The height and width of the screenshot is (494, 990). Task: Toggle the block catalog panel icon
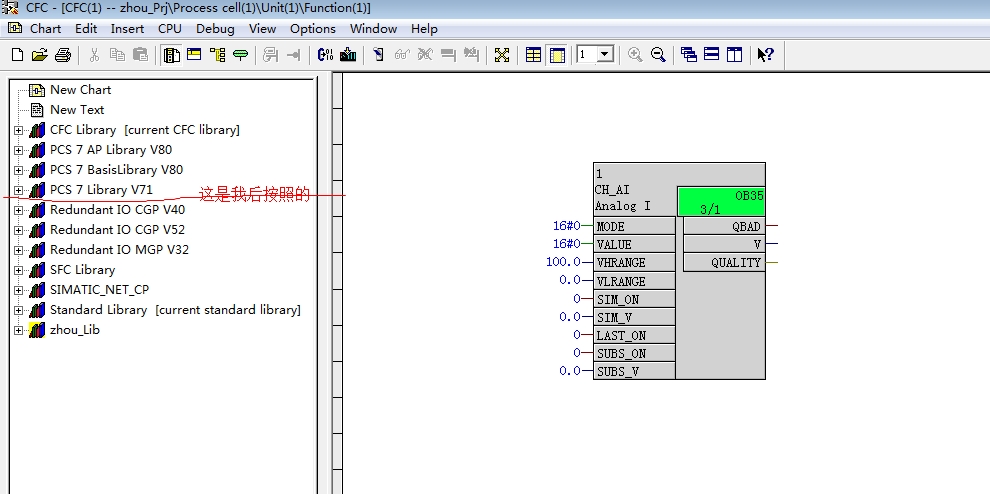click(172, 55)
